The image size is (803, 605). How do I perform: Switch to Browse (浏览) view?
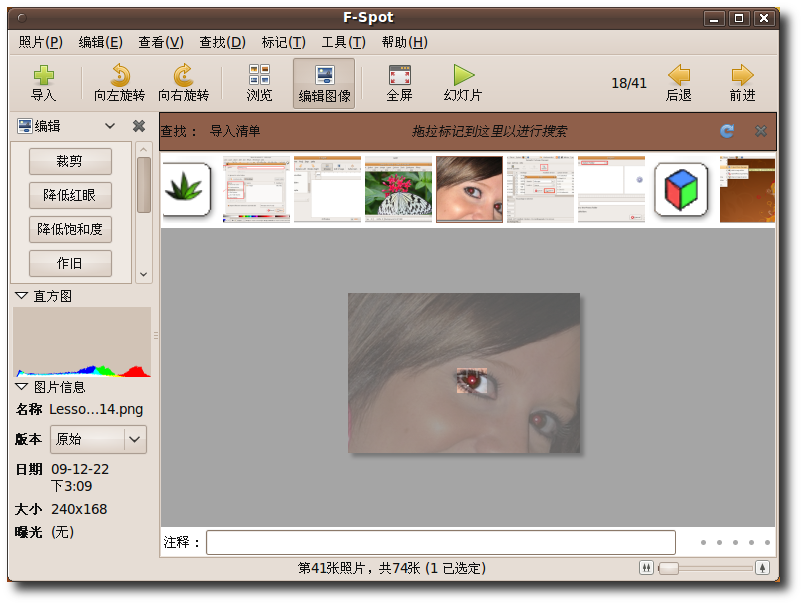coord(259,84)
